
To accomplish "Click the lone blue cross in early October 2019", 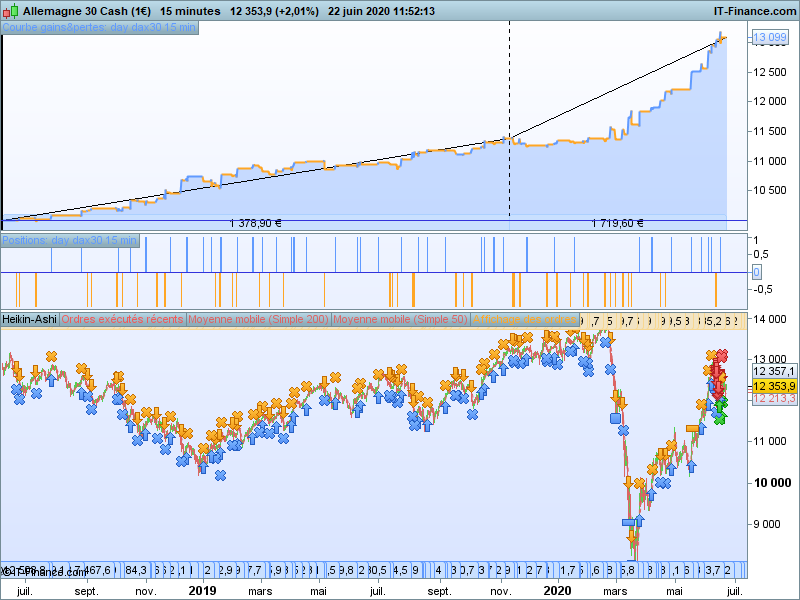I will [x=472, y=415].
